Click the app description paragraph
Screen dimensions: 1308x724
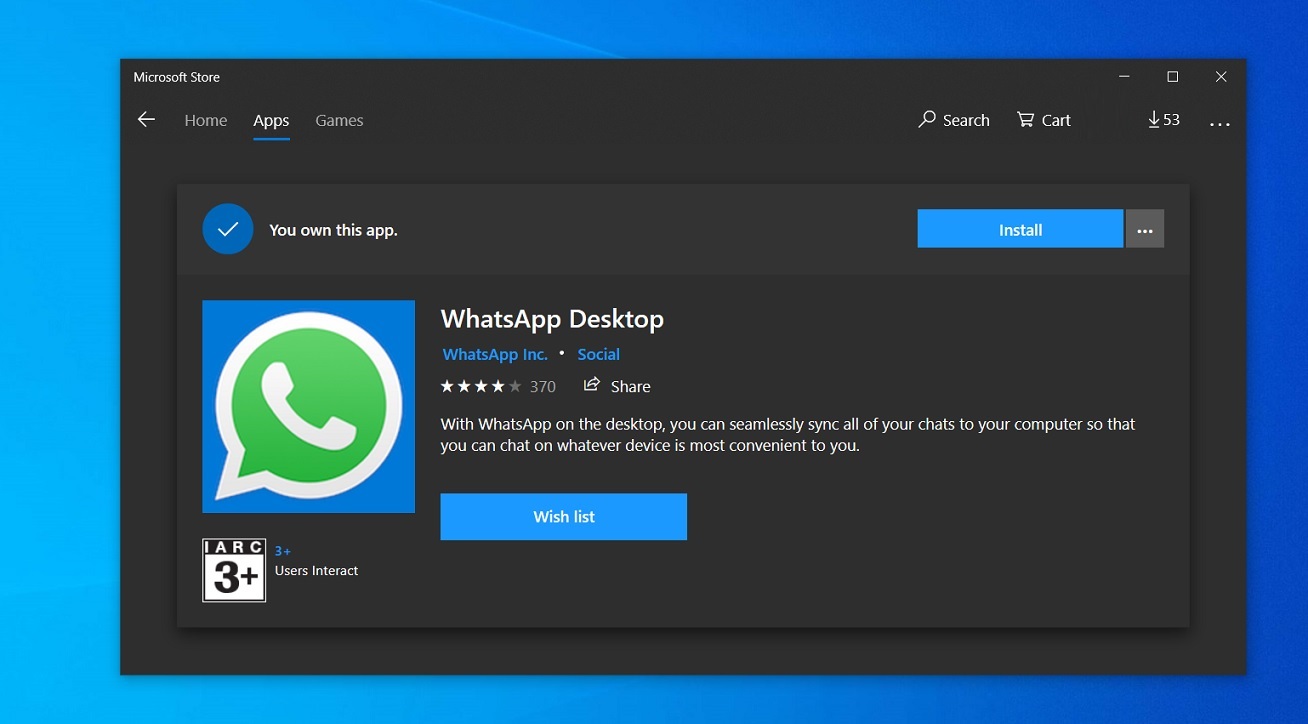point(788,435)
